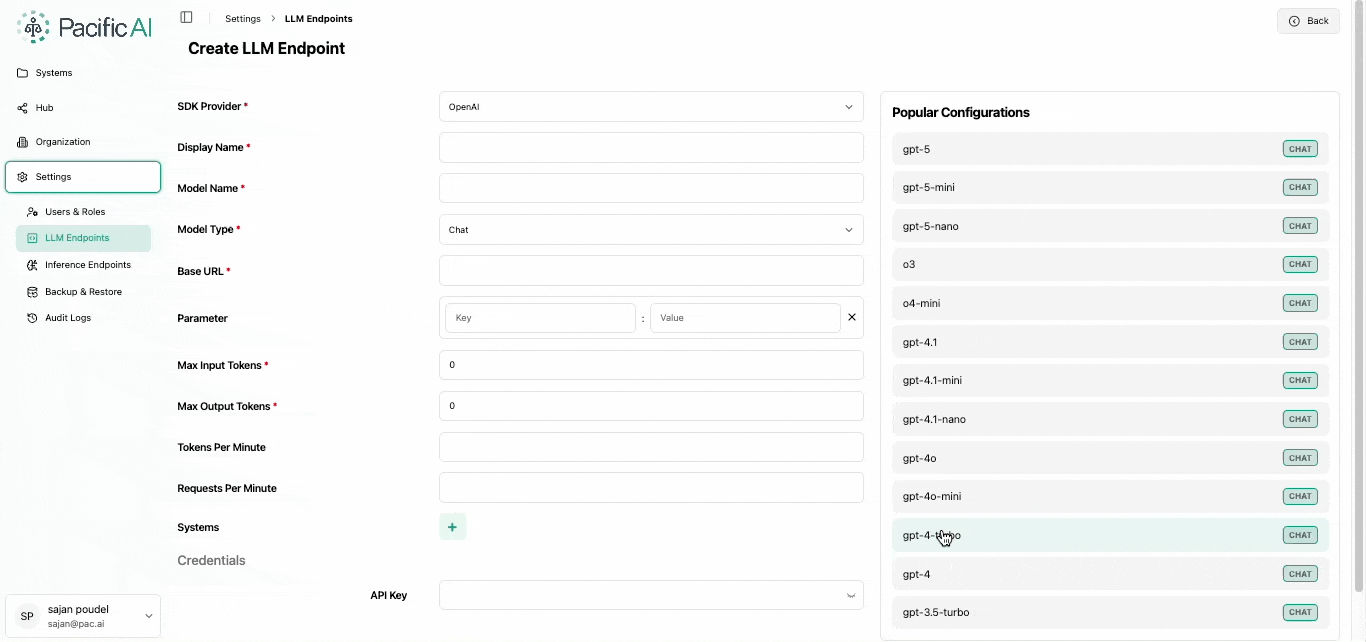Open Audit Logs via the clock icon
Viewport: 1366px width, 642px height.
click(33, 317)
